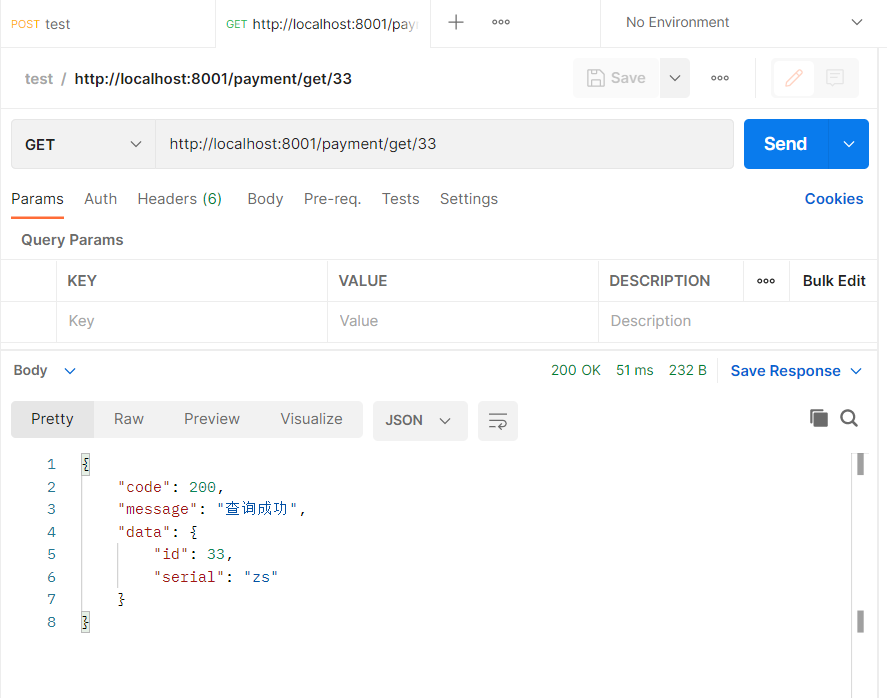Screen dimensions: 887x698
Task: Open the Pre-req. tab
Action: coord(333,199)
